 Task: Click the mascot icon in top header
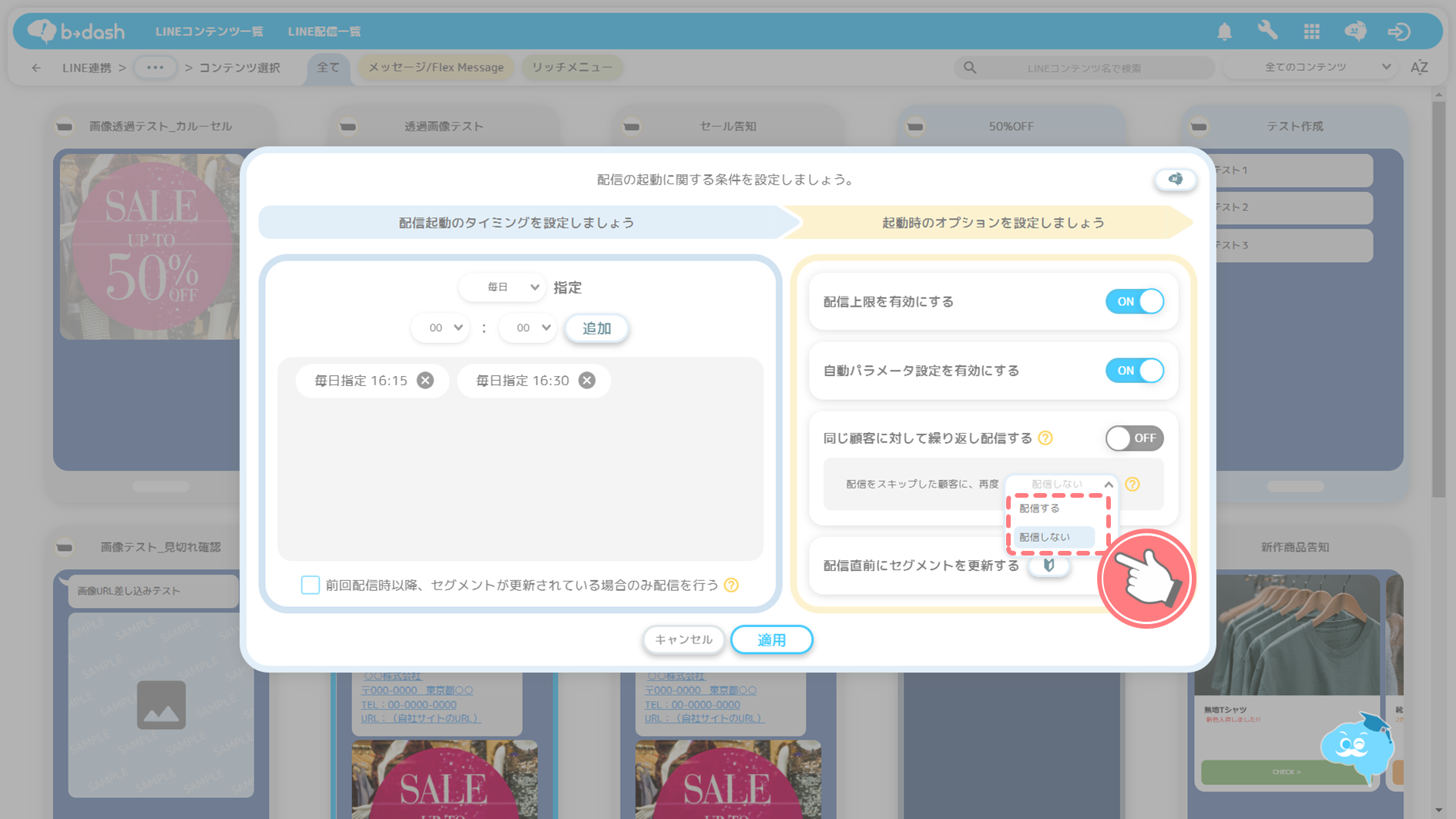[1355, 31]
